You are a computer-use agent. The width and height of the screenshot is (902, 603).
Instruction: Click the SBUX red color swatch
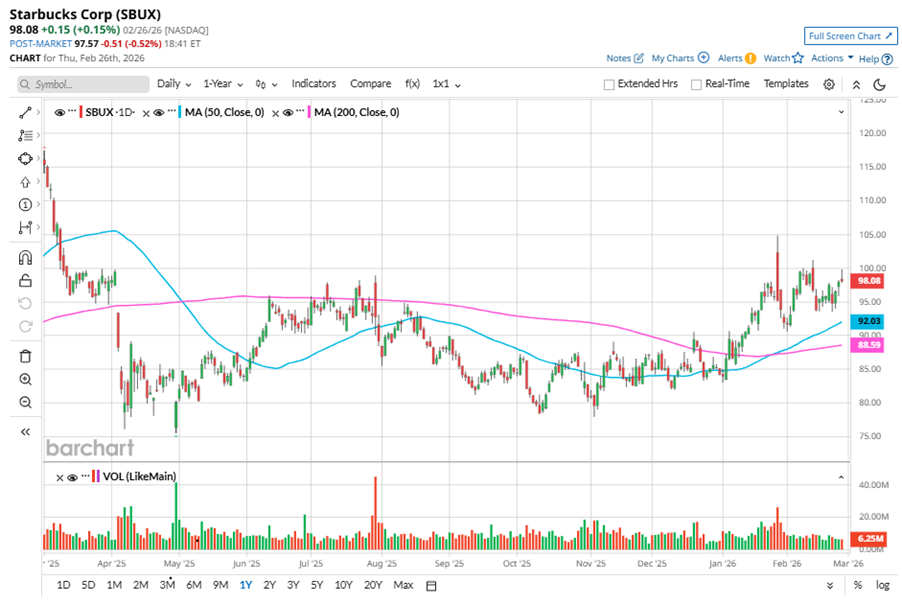(x=81, y=112)
